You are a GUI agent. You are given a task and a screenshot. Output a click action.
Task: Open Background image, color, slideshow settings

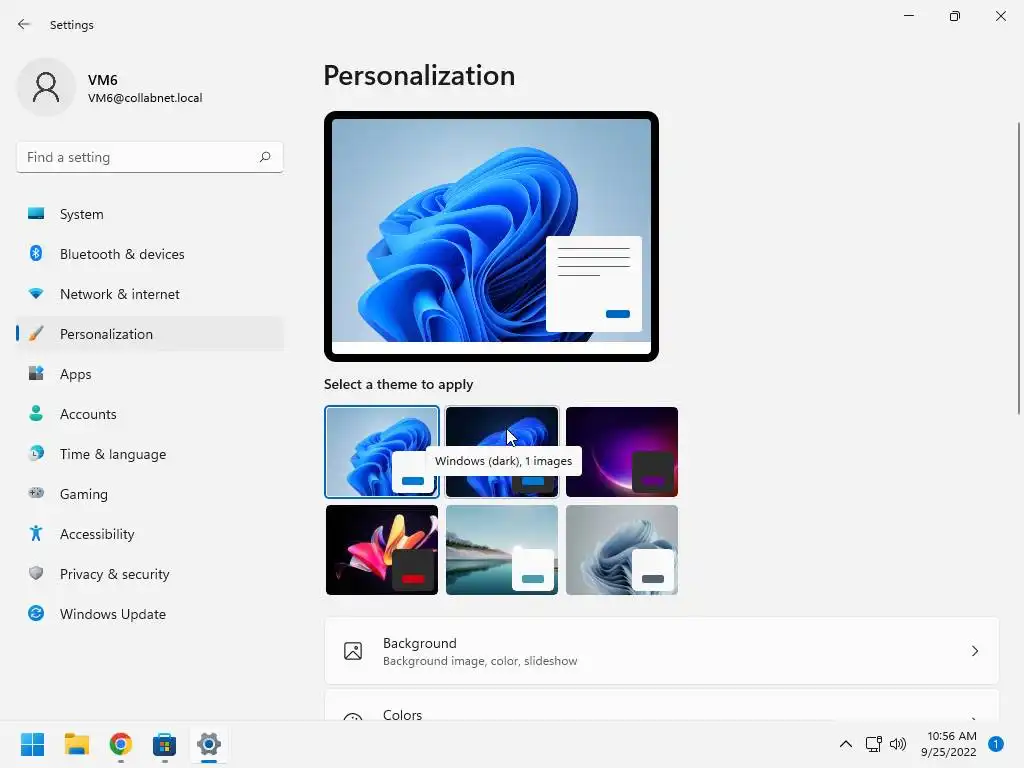pyautogui.click(x=662, y=651)
